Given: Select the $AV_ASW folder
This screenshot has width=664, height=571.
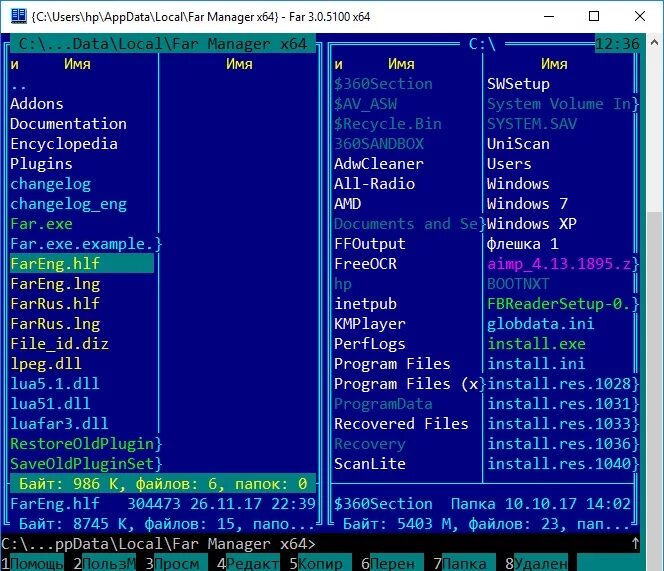Looking at the screenshot, I should pos(365,104).
